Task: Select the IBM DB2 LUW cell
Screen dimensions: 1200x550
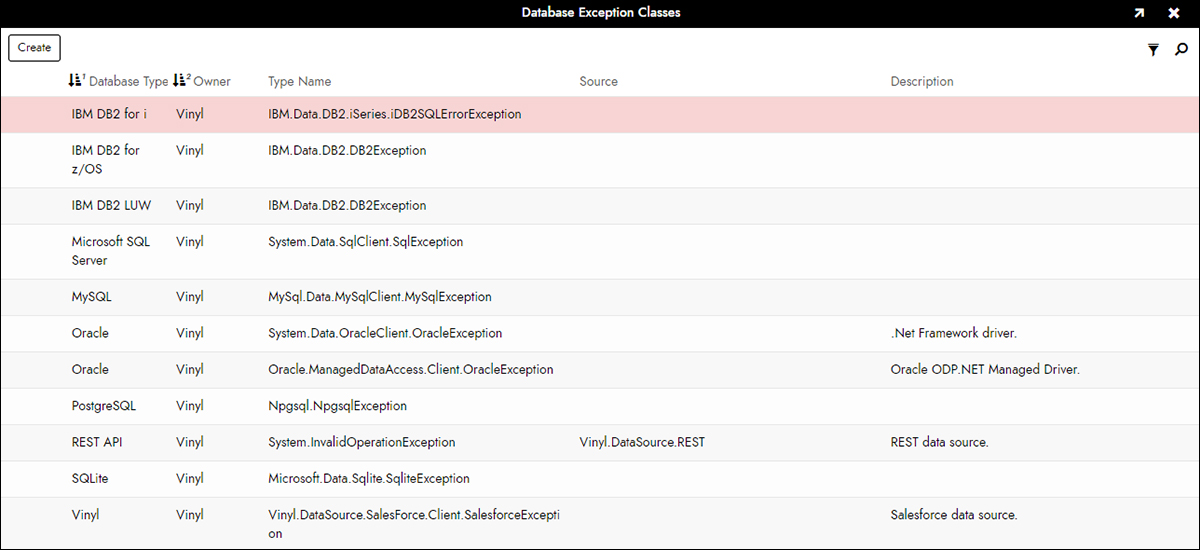Action: [x=109, y=205]
